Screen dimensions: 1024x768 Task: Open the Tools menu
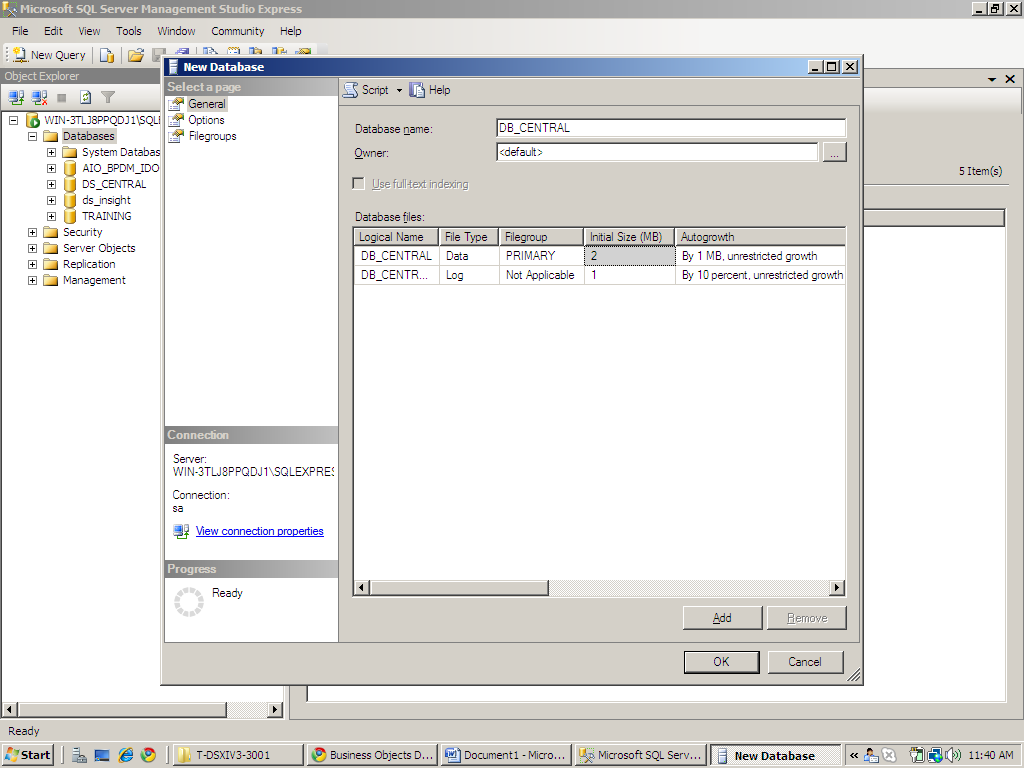129,31
